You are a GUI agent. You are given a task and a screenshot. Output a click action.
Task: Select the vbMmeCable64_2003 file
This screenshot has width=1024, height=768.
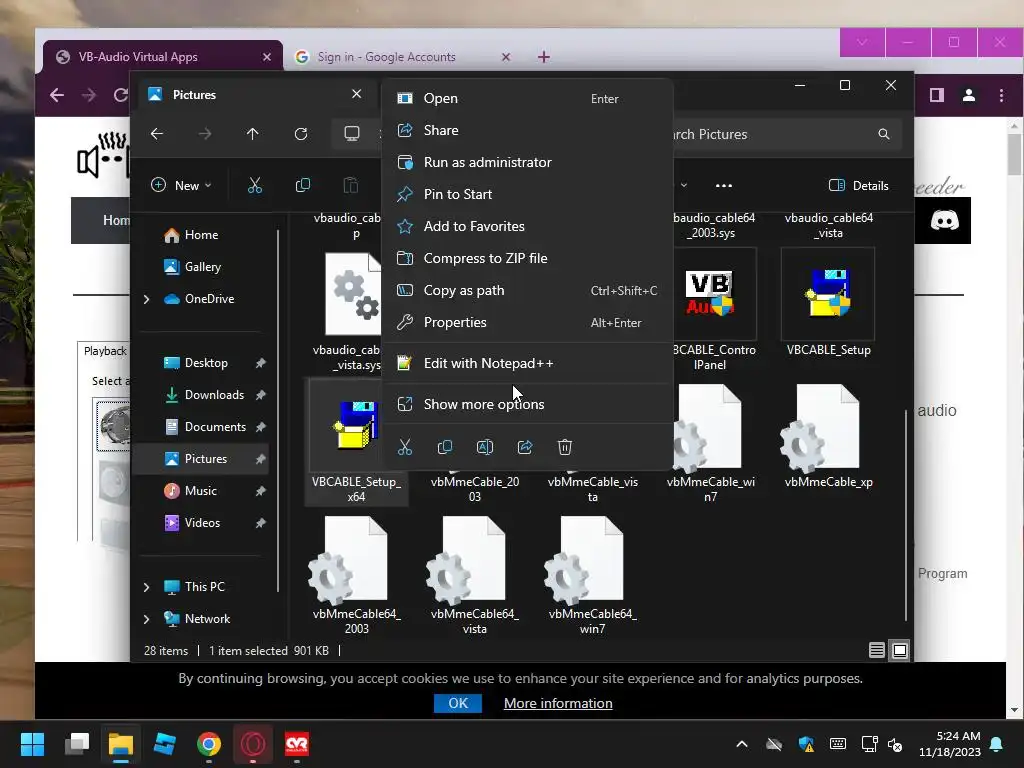[357, 575]
